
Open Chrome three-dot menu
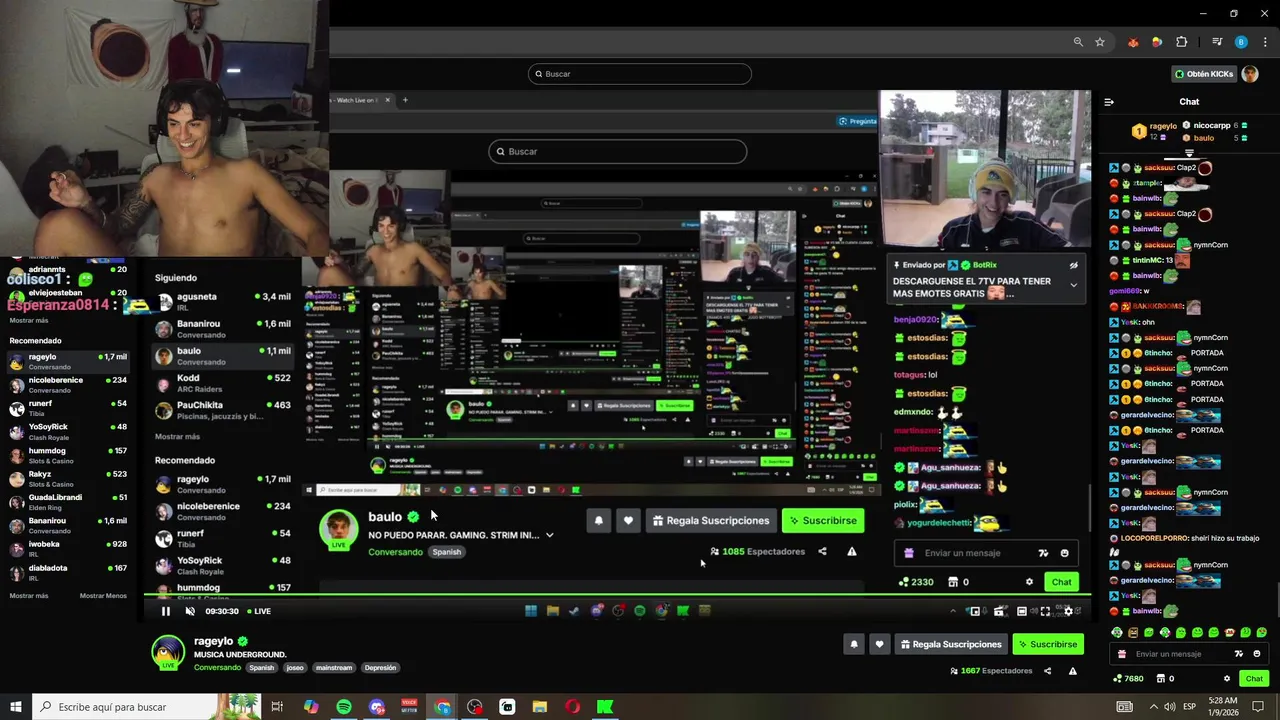click(1264, 42)
